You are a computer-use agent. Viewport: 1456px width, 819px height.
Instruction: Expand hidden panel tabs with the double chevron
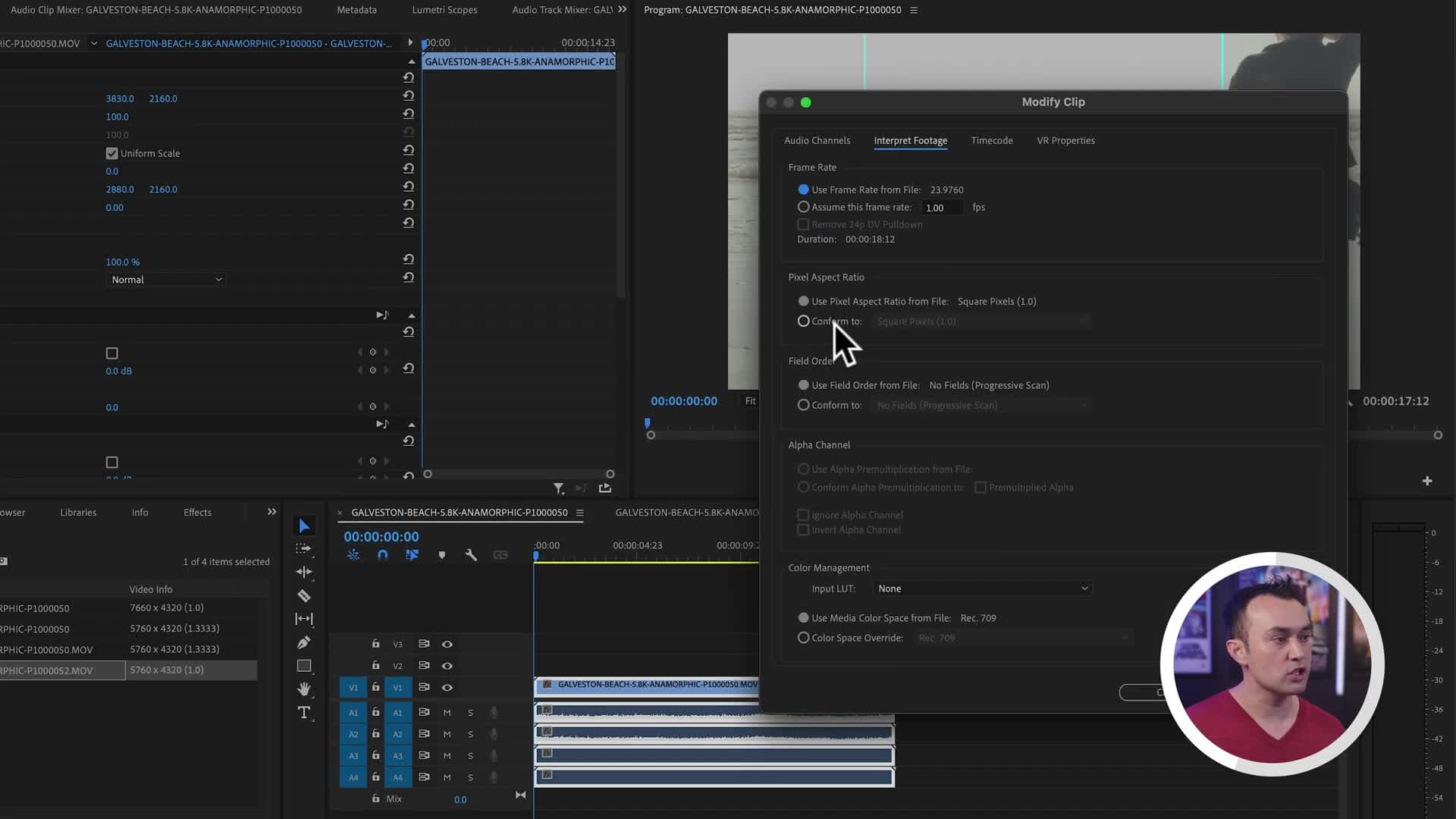coord(271,511)
